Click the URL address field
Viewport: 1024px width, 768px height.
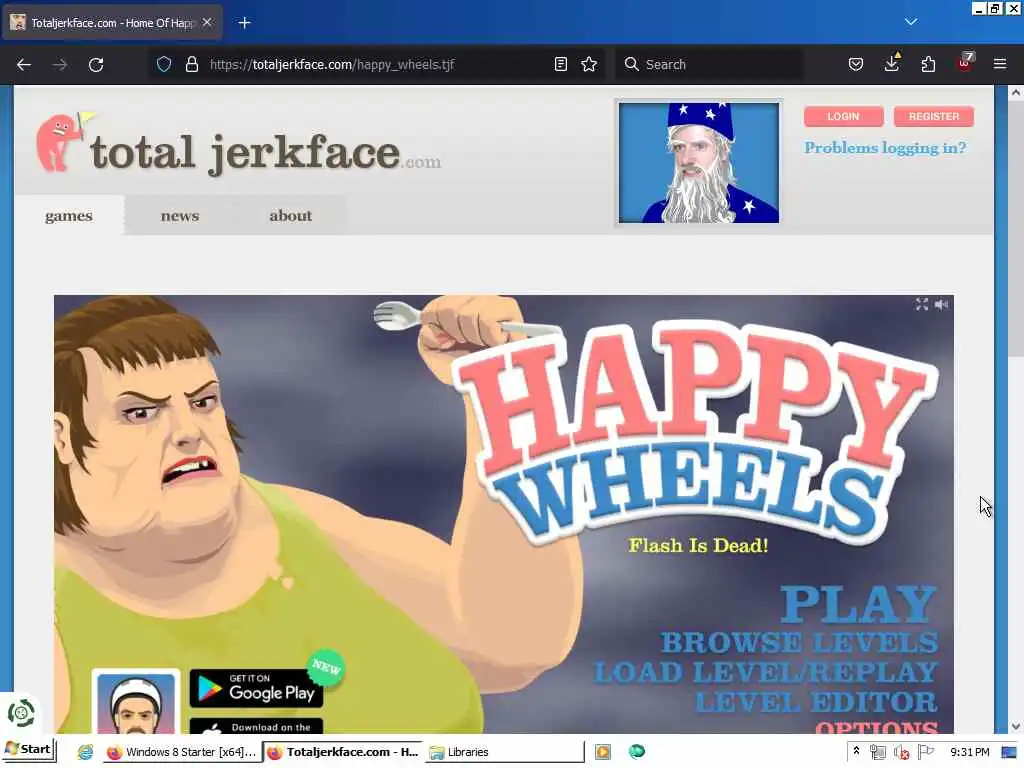(376, 64)
